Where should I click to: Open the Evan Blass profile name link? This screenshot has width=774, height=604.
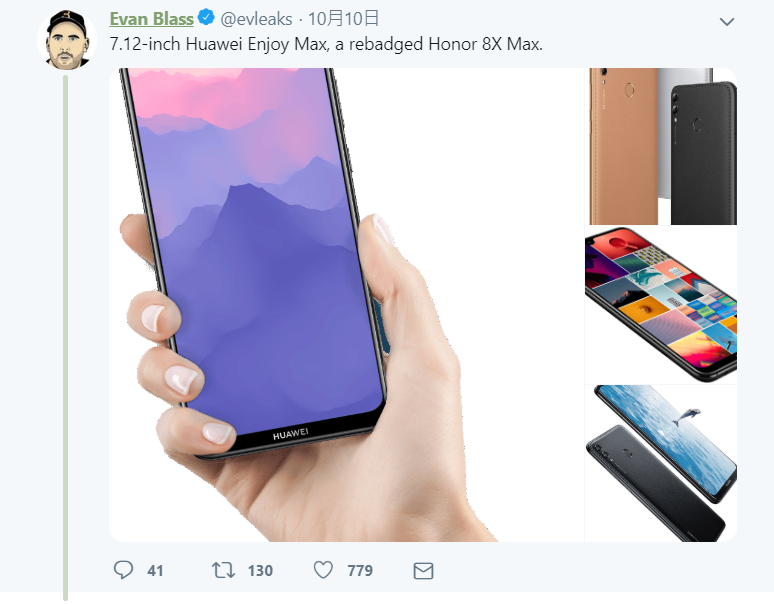point(151,18)
